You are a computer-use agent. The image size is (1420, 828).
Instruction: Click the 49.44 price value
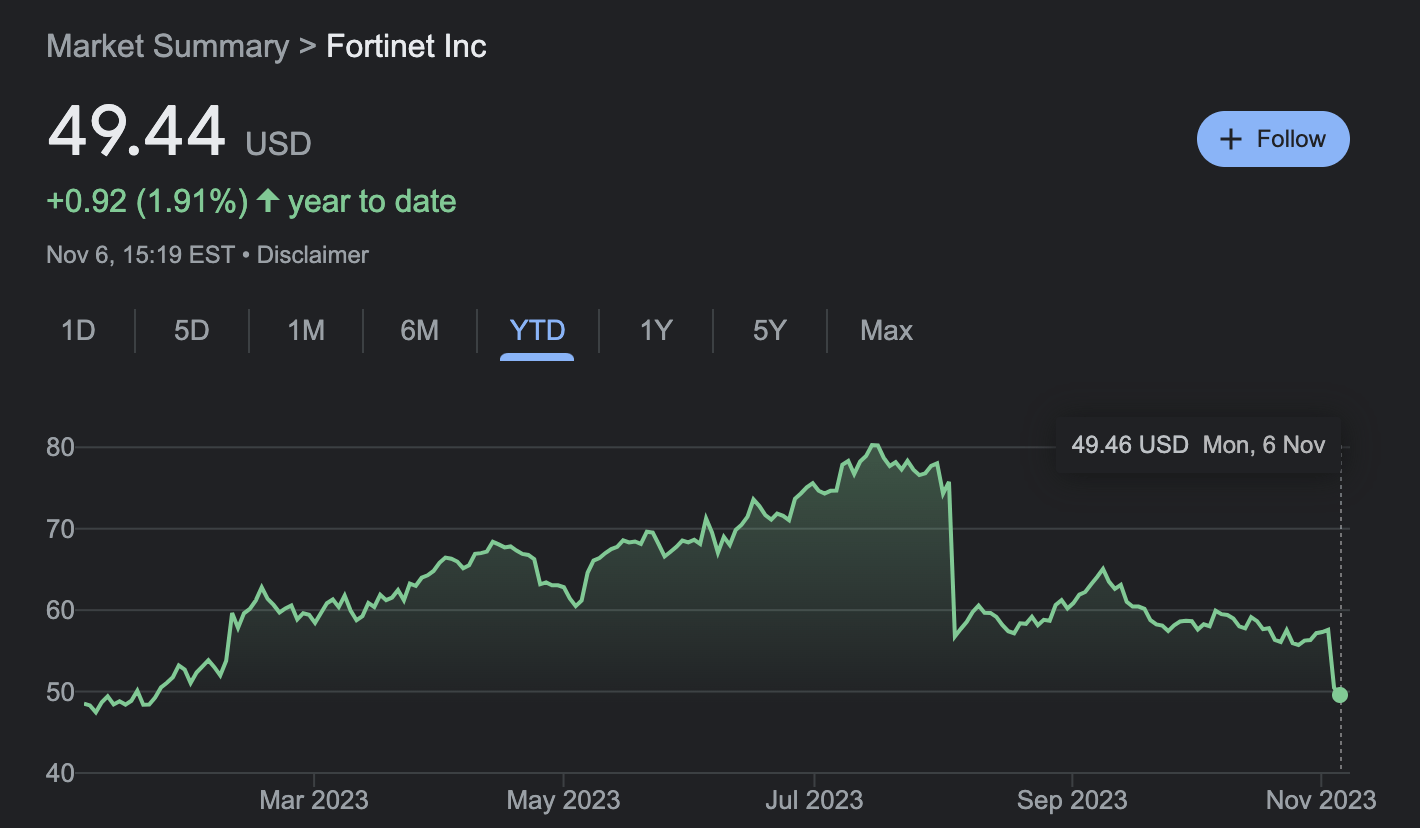[137, 133]
